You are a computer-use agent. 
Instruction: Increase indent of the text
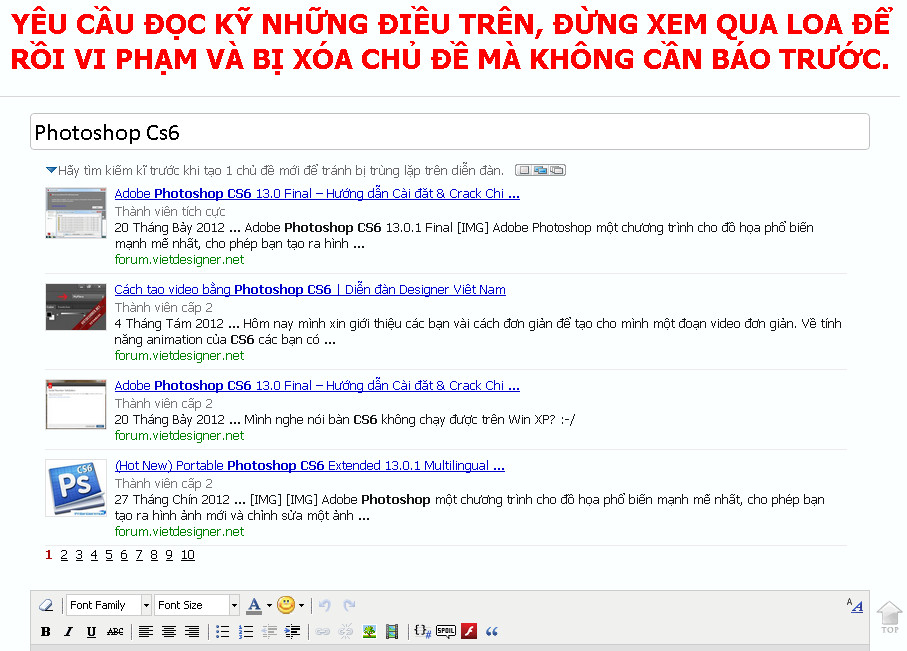pos(293,631)
